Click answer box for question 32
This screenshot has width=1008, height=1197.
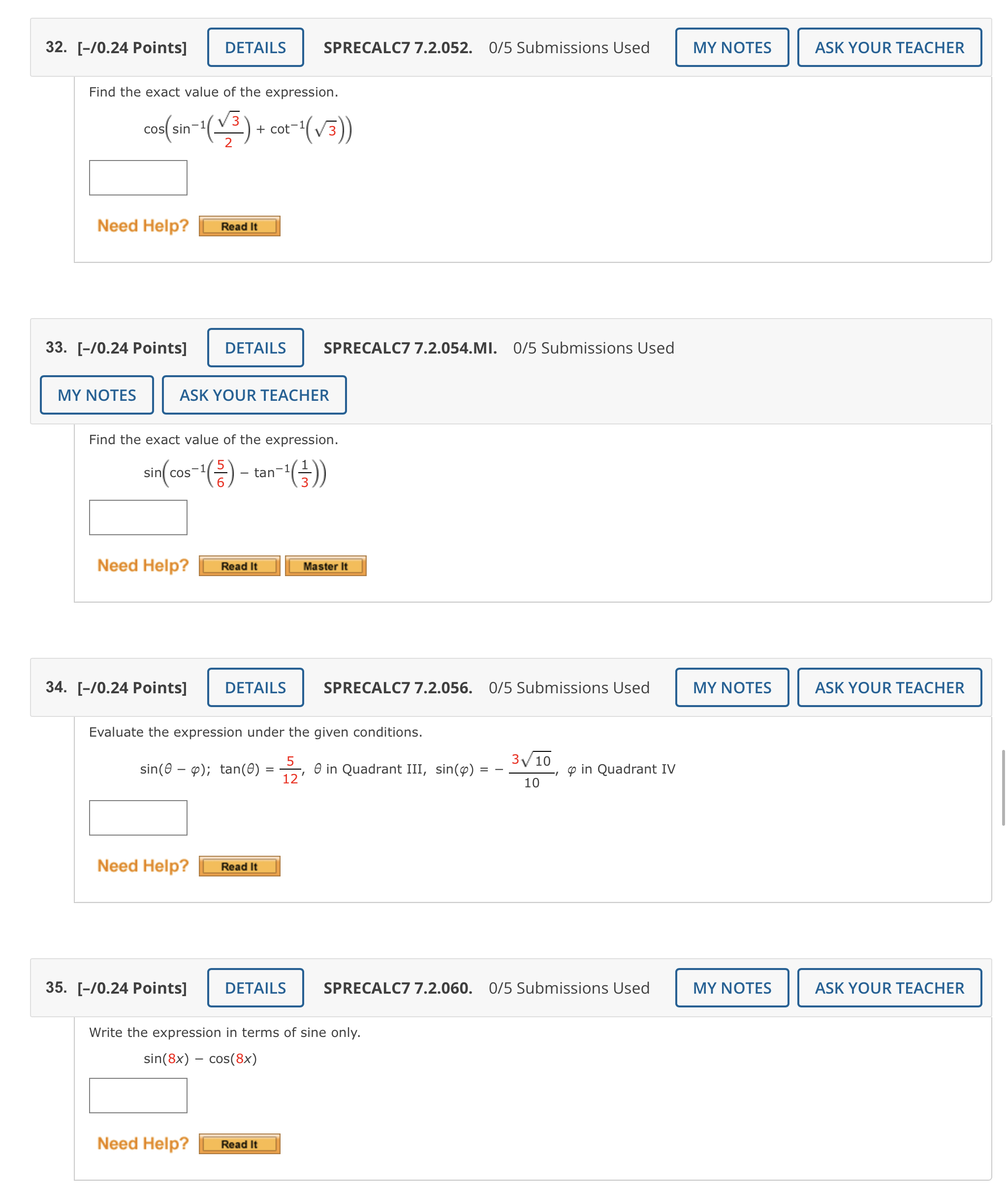point(138,178)
